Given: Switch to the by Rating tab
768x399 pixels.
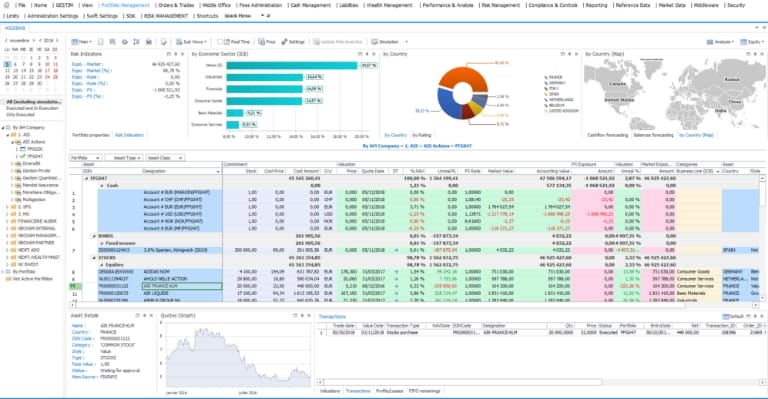Looking at the screenshot, I should 422,135.
